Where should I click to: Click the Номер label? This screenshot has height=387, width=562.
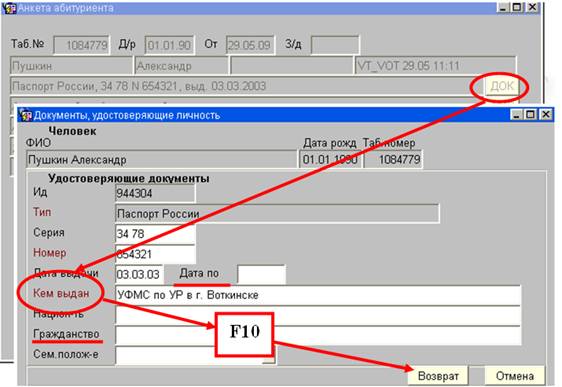49,253
